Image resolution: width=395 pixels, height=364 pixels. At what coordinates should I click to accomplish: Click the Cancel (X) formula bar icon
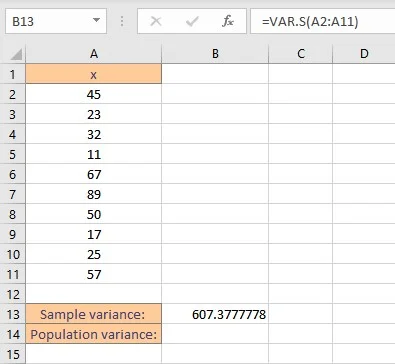click(156, 22)
